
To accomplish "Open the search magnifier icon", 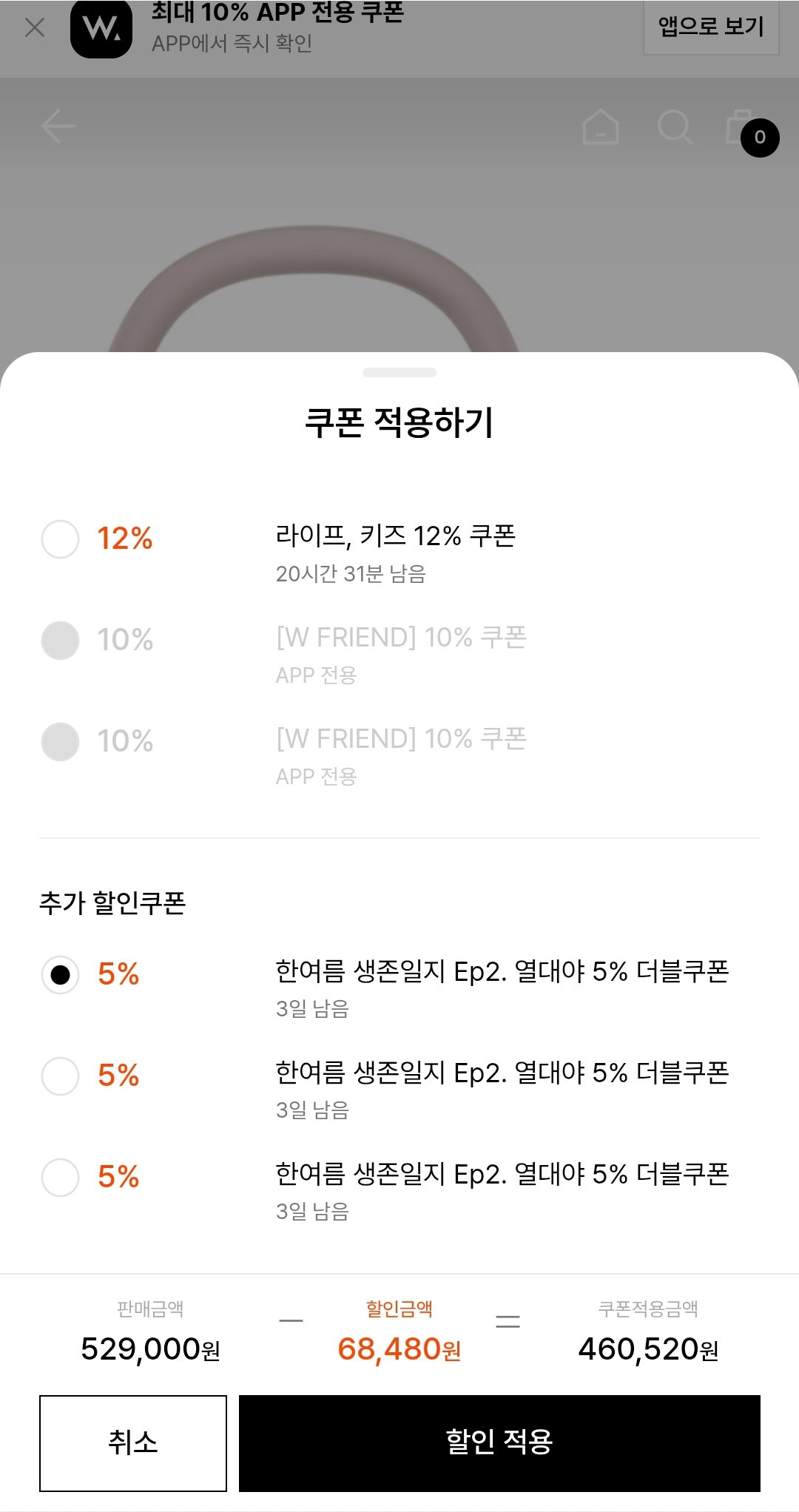I will [x=675, y=126].
